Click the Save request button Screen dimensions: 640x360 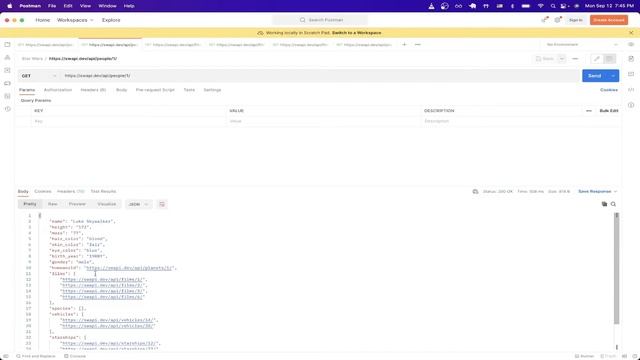coord(545,59)
